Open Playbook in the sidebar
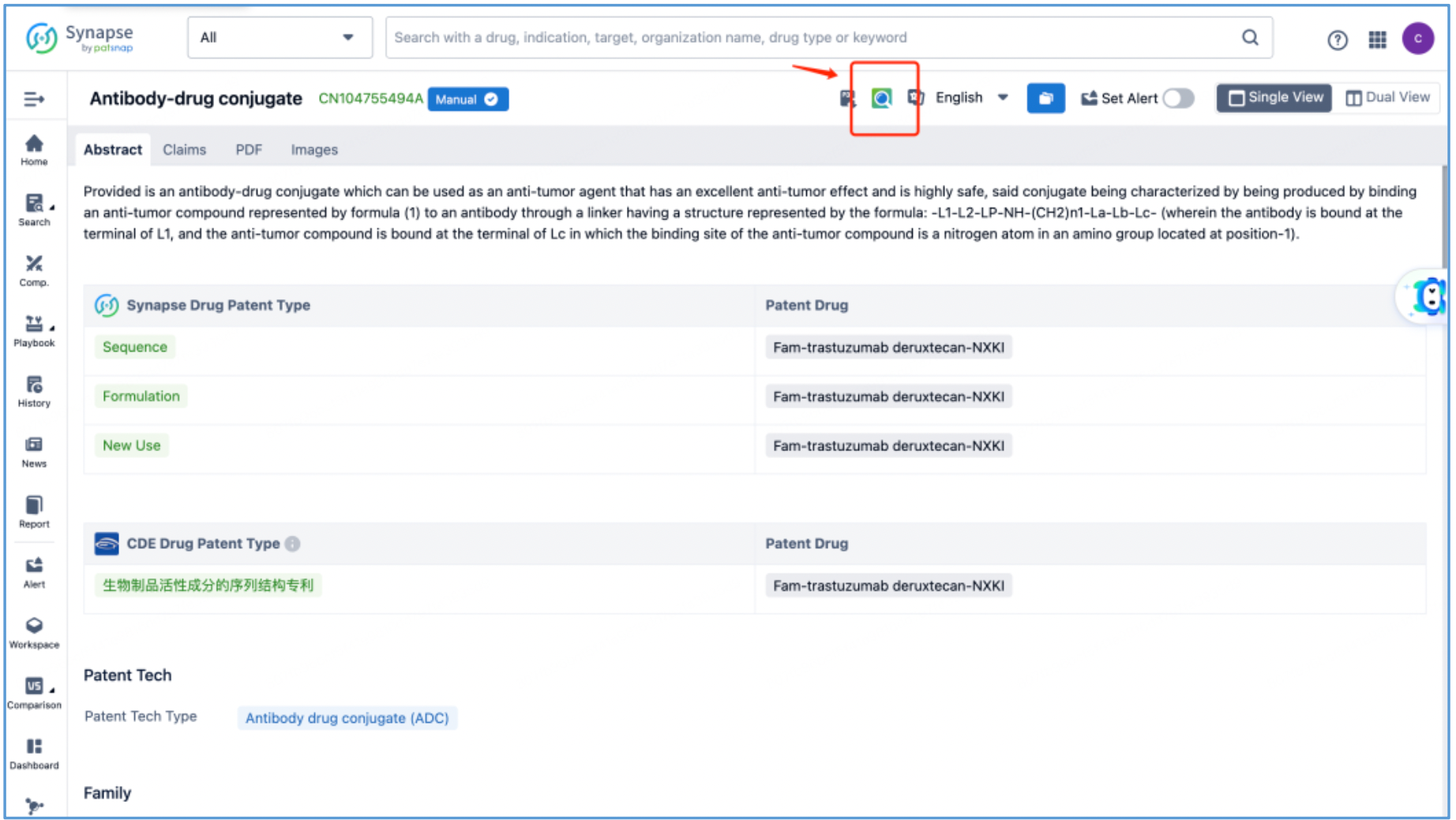 (34, 331)
